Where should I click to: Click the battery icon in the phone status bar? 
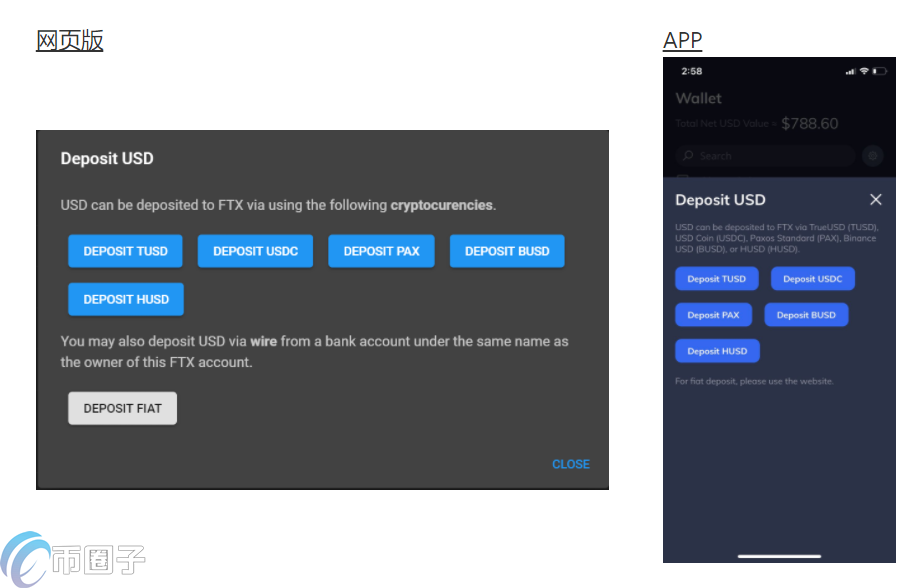pos(880,71)
